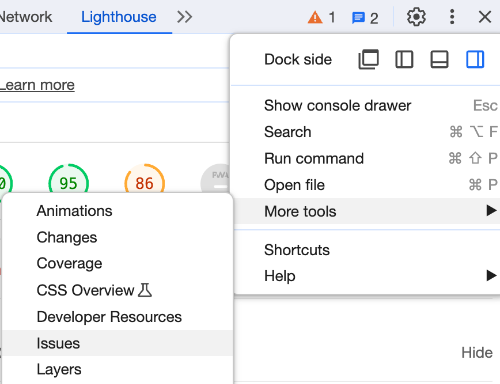The height and width of the screenshot is (384, 500).
Task: Dock DevTools to the right
Action: 475,59
